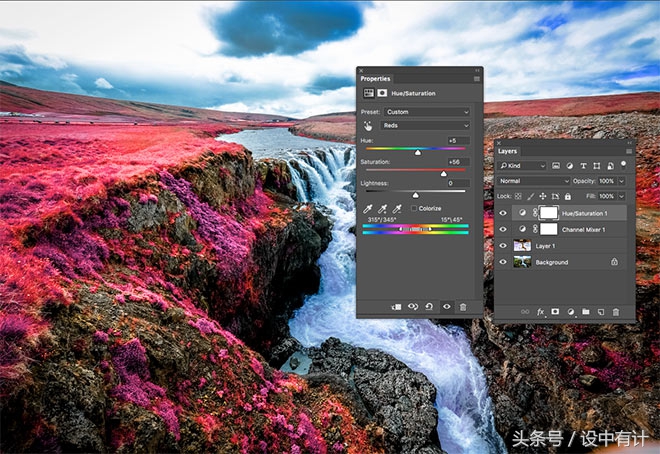The width and height of the screenshot is (660, 454).
Task: Open the Properties panel menu
Action: (x=476, y=79)
